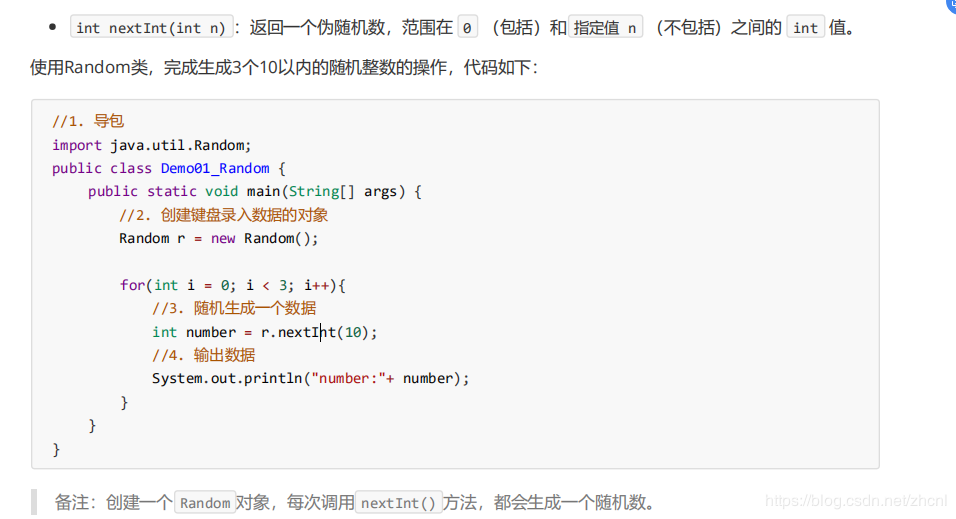Click the class name 'Demo01_Random'
Screen dimensions: 956x519
215,168
